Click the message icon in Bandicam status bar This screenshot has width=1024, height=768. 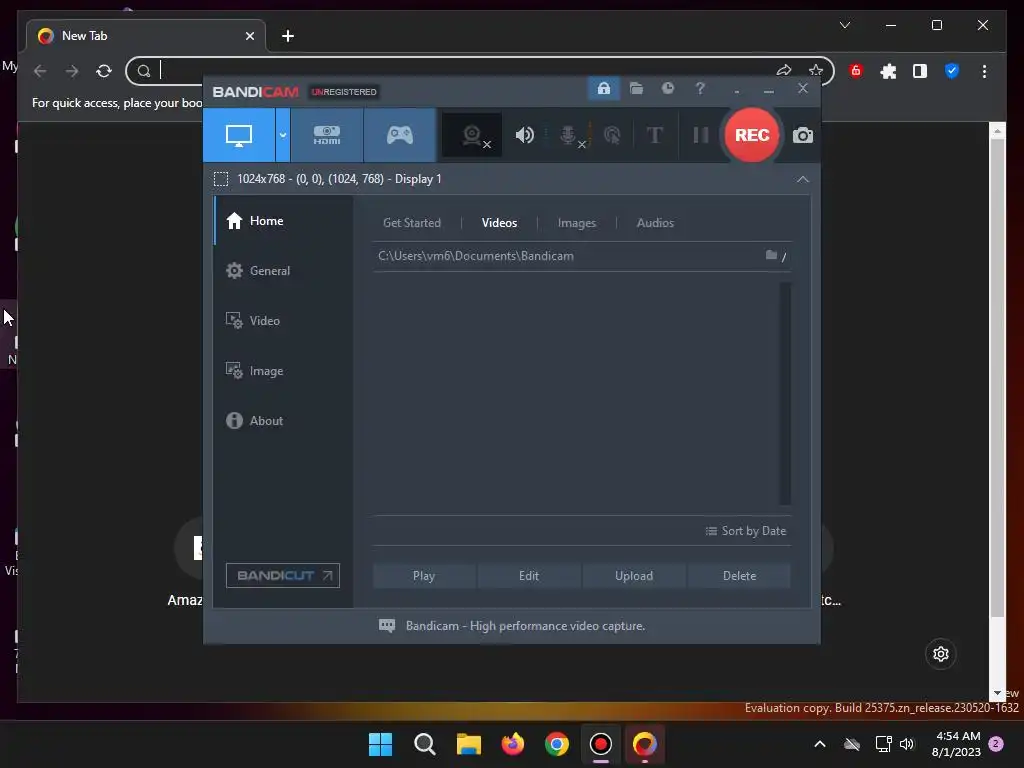[x=387, y=626]
